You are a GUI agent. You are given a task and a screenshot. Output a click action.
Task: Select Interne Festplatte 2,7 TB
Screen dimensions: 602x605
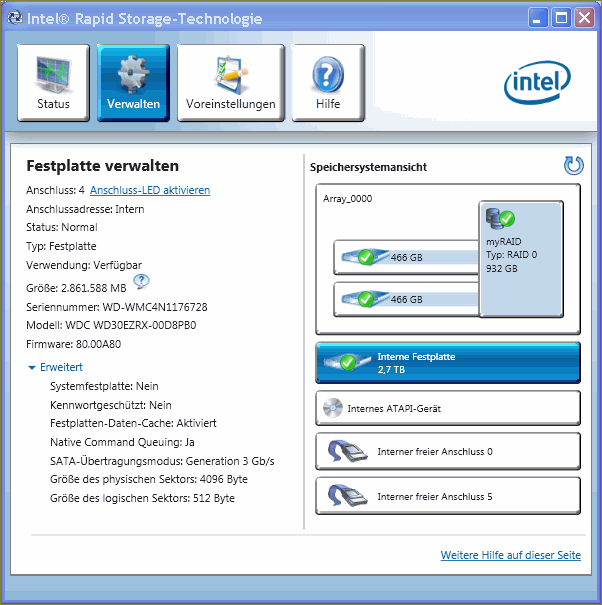(x=448, y=363)
